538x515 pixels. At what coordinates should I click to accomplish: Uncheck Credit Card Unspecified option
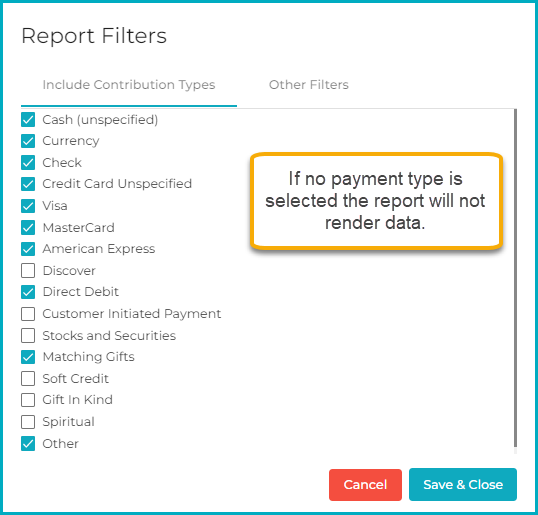28,184
